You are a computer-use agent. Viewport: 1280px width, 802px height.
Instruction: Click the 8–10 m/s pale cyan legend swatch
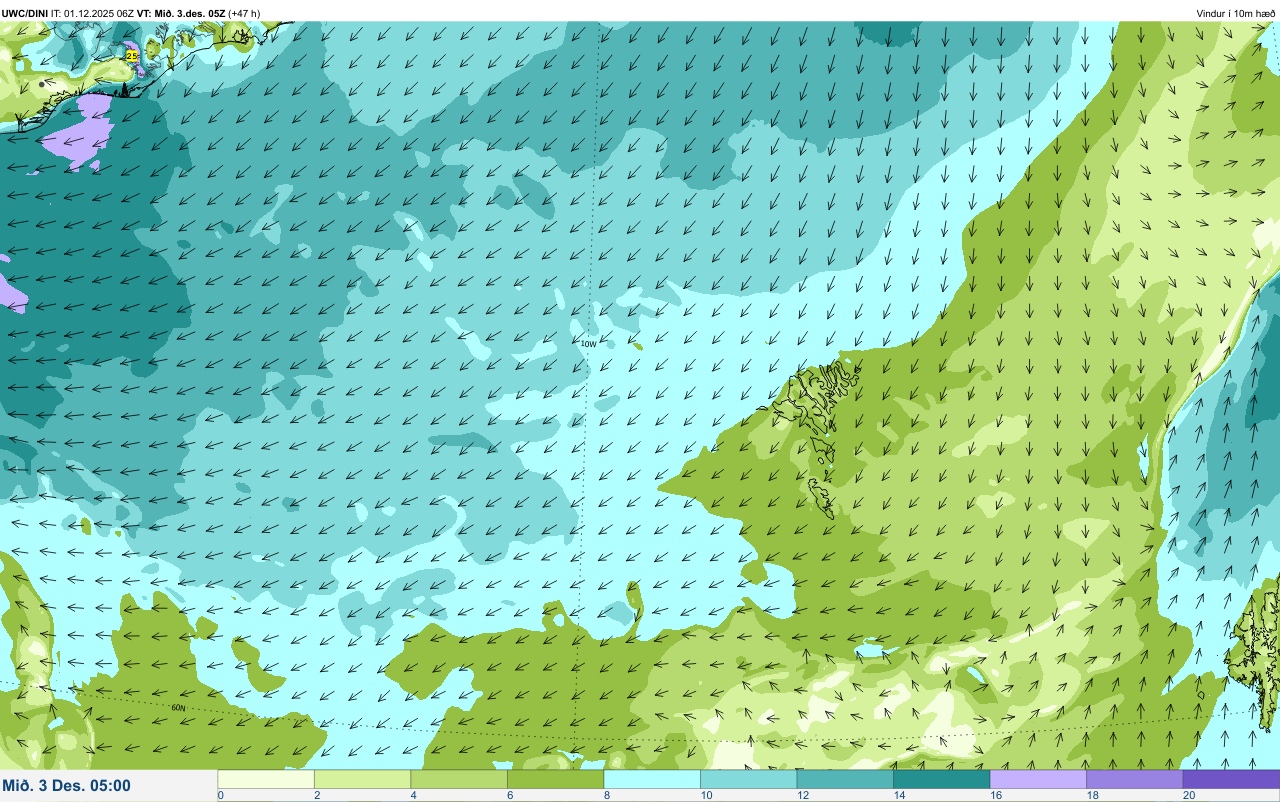point(652,779)
